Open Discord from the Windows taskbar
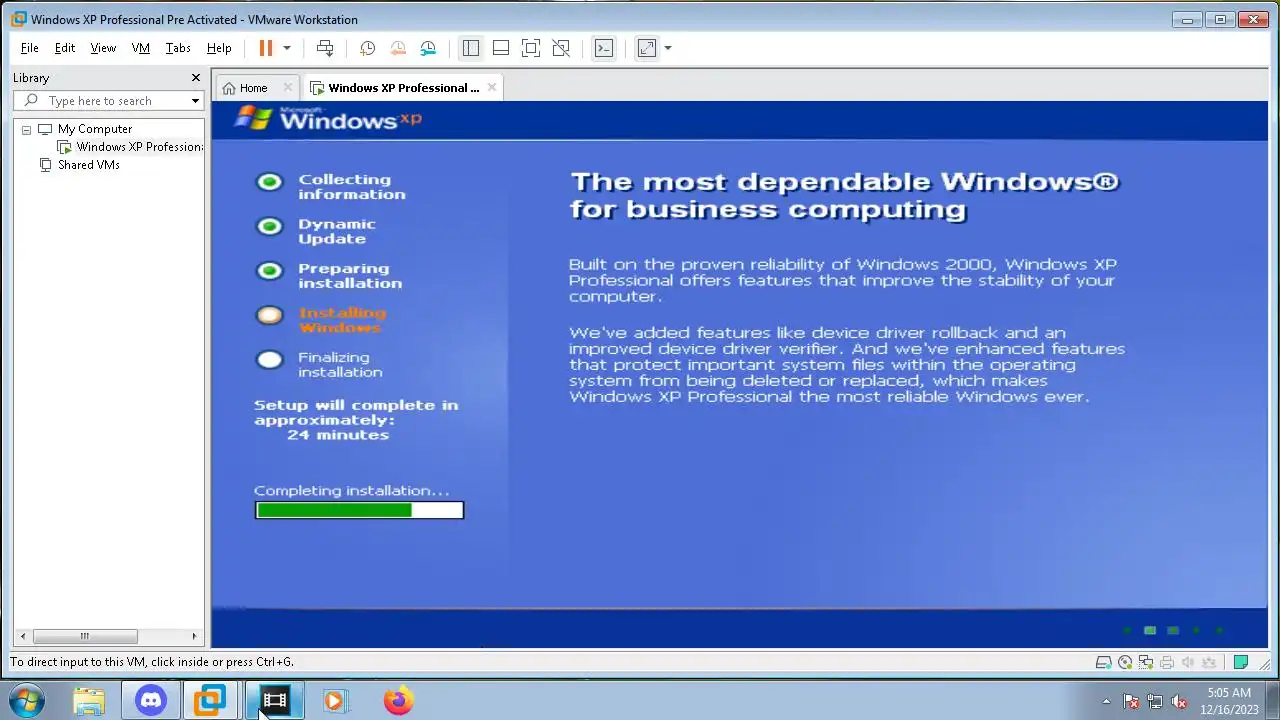Screen dimensions: 1280x720 tap(151, 700)
